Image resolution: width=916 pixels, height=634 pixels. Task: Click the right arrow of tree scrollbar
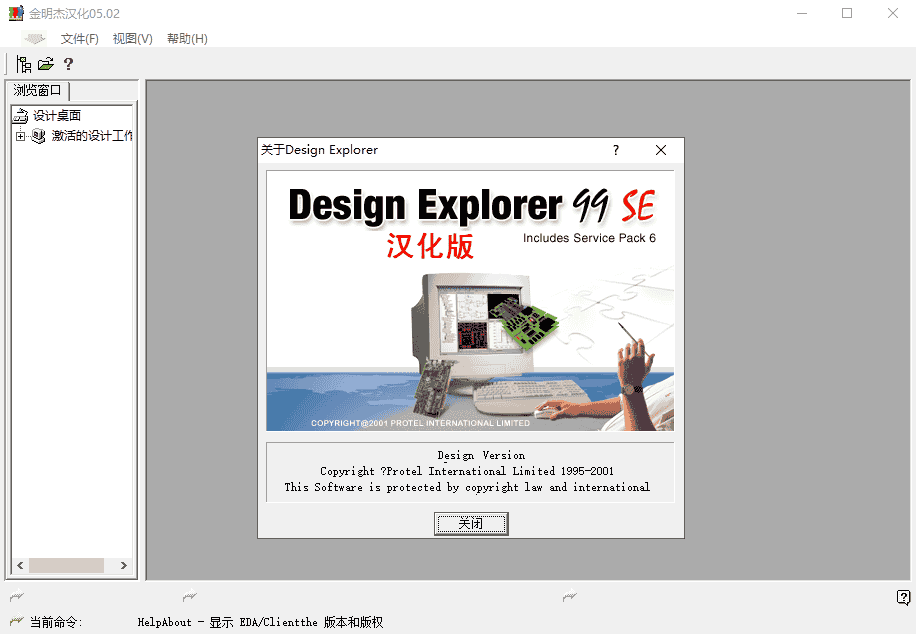[x=124, y=566]
